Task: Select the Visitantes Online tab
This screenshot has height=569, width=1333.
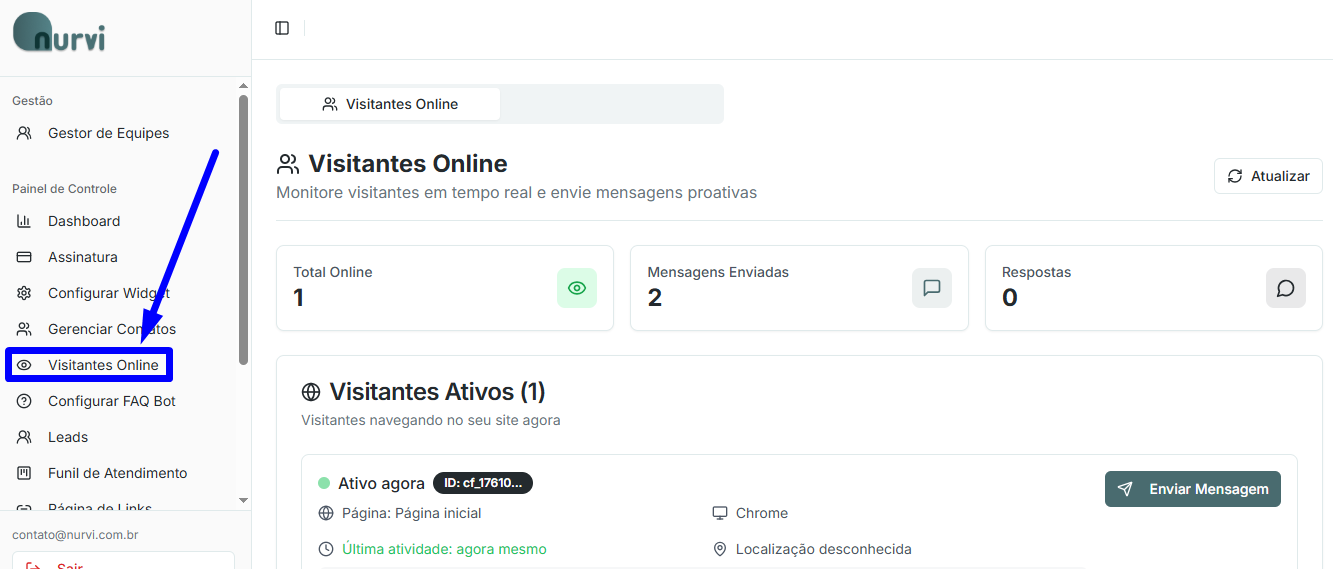Action: 390,104
